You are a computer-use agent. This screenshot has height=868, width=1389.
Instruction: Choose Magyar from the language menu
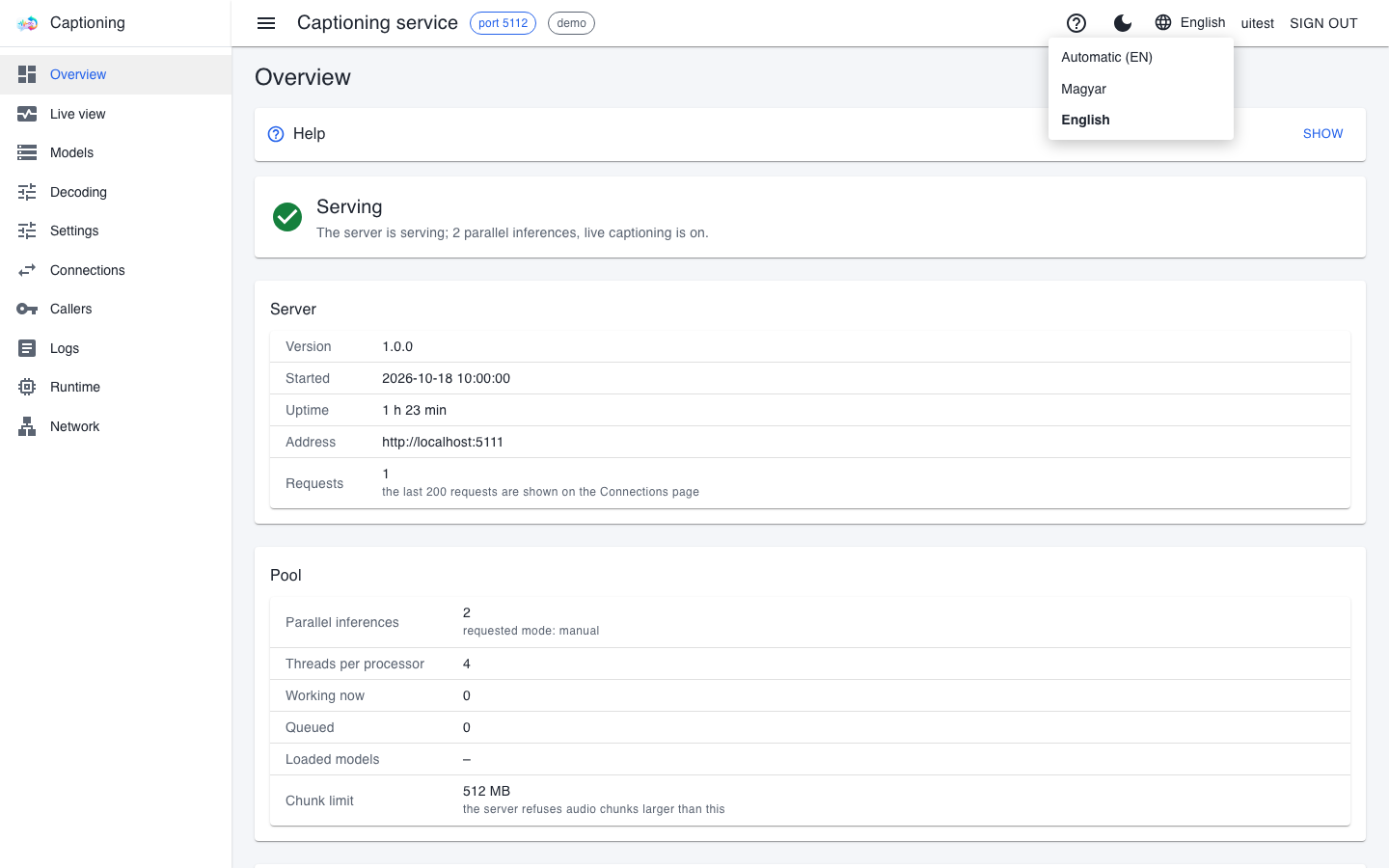(1140, 89)
